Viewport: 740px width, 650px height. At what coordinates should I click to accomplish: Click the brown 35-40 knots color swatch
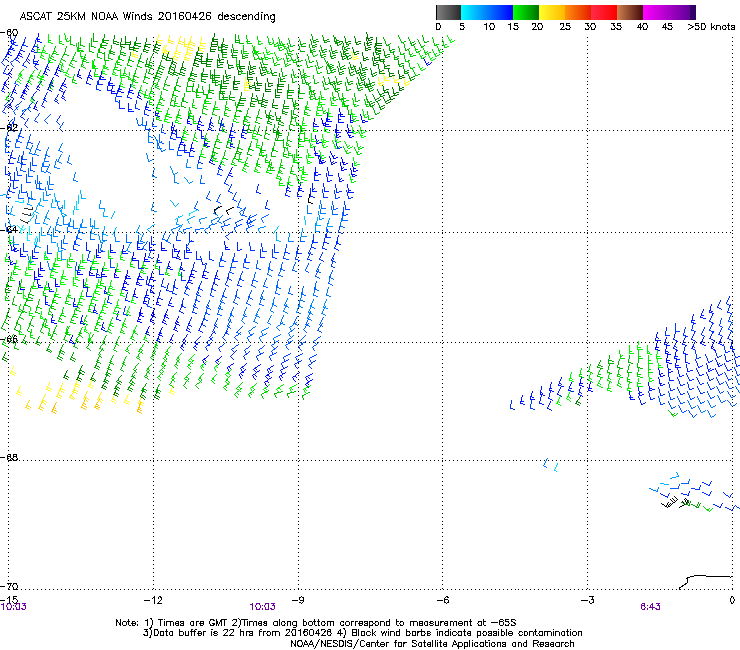tap(630, 12)
